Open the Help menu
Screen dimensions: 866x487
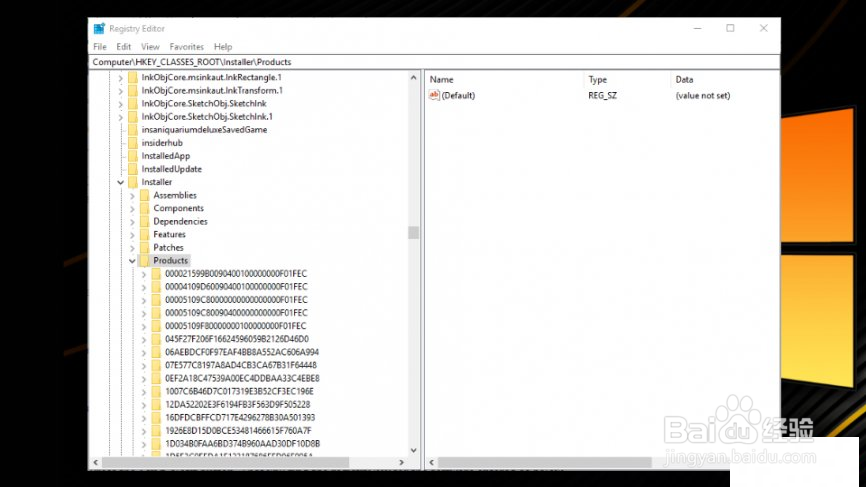(x=223, y=47)
